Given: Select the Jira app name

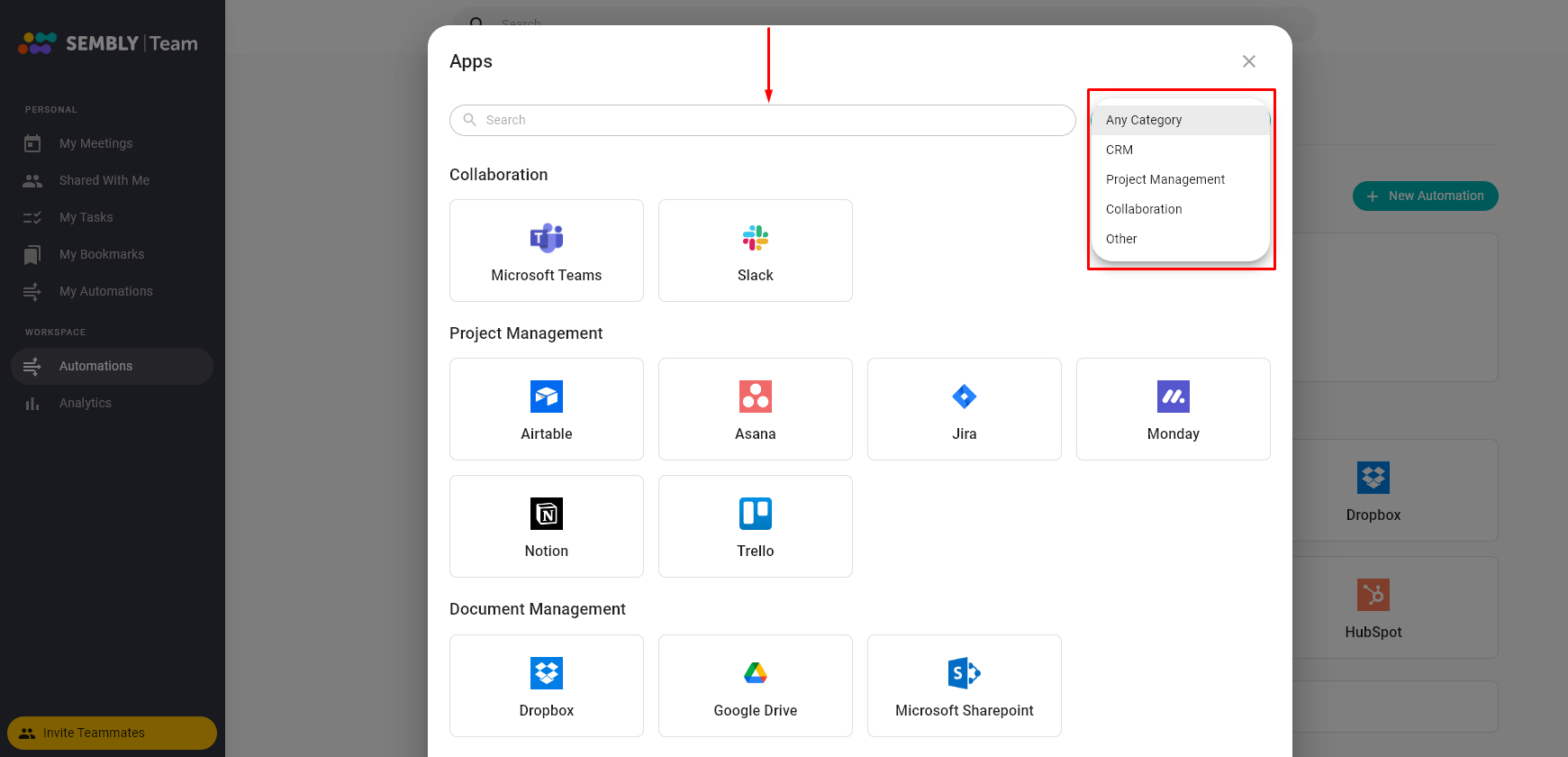Looking at the screenshot, I should click(x=965, y=433).
